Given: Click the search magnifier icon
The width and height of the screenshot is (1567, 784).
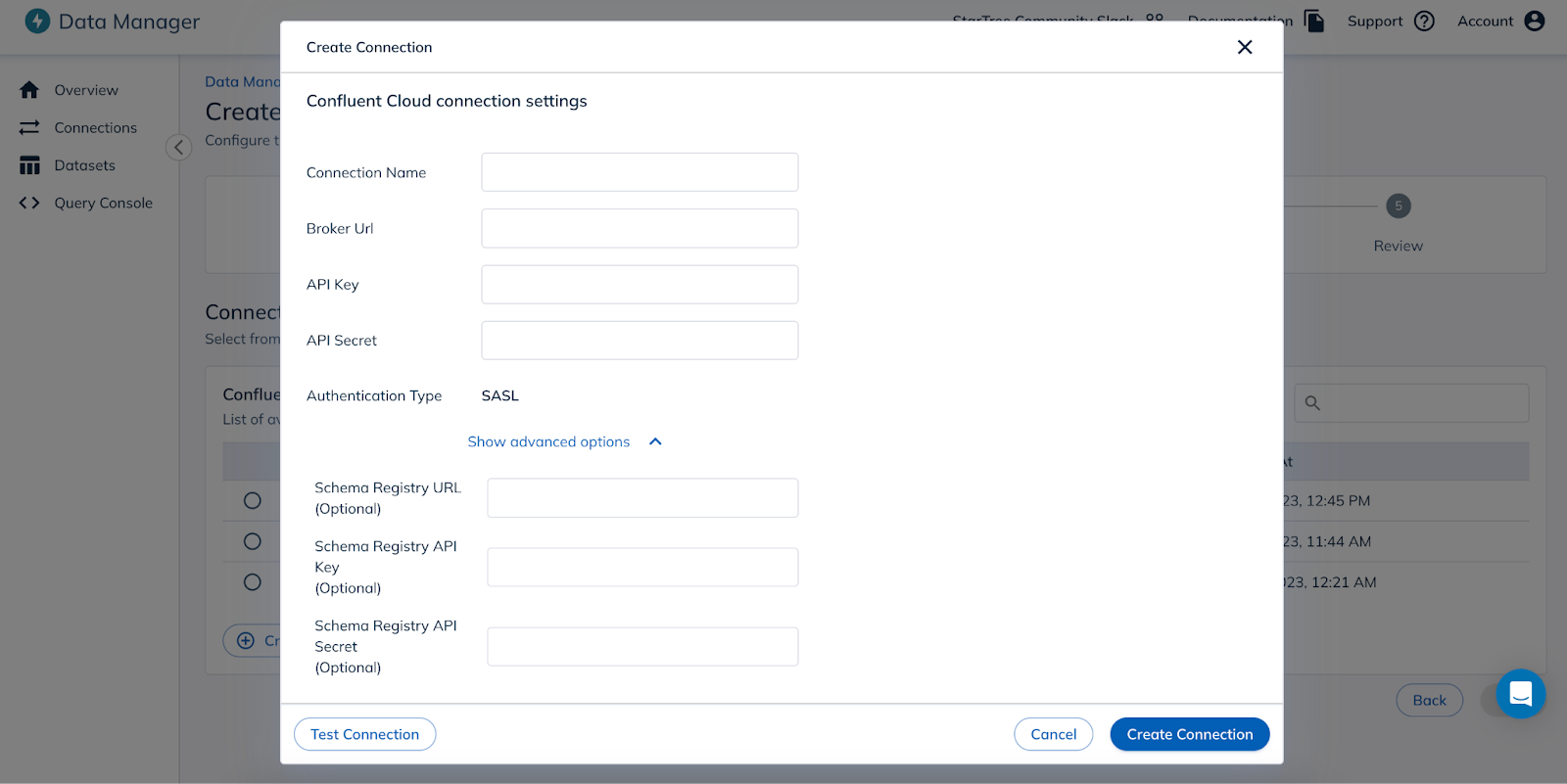Looking at the screenshot, I should (1312, 403).
